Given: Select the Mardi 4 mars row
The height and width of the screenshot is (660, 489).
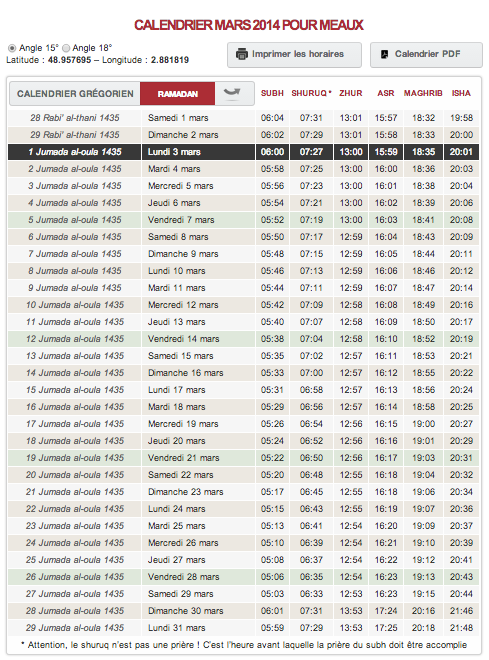Looking at the screenshot, I should pyautogui.click(x=243, y=169).
